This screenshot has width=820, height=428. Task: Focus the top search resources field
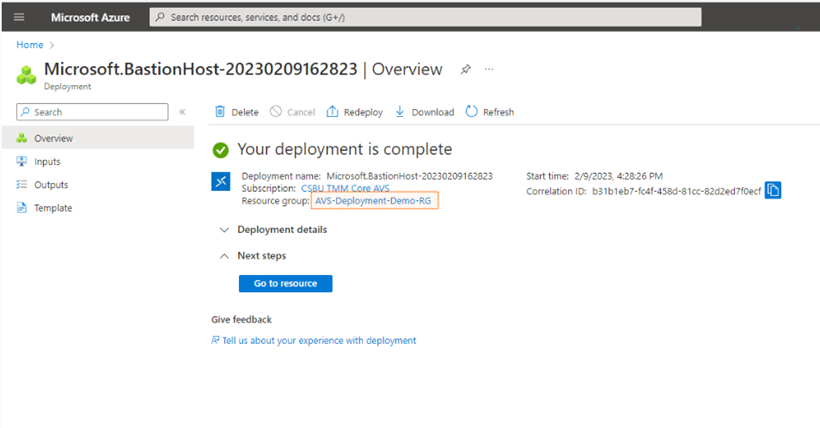tap(425, 17)
